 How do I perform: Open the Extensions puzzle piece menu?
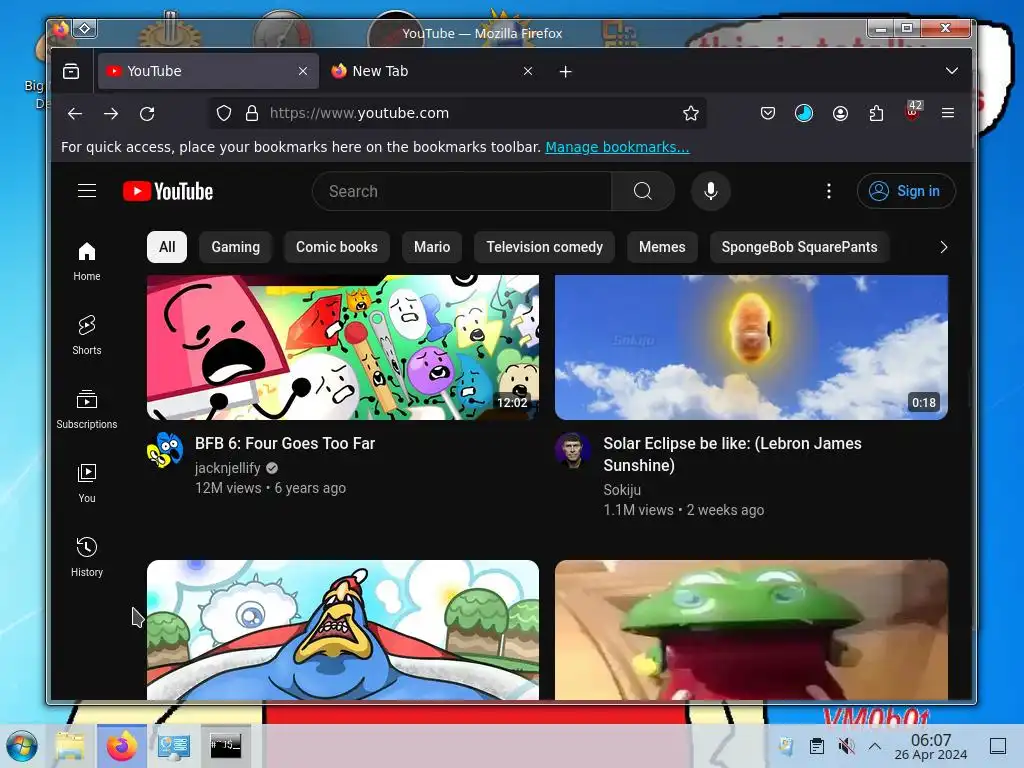(x=876, y=114)
